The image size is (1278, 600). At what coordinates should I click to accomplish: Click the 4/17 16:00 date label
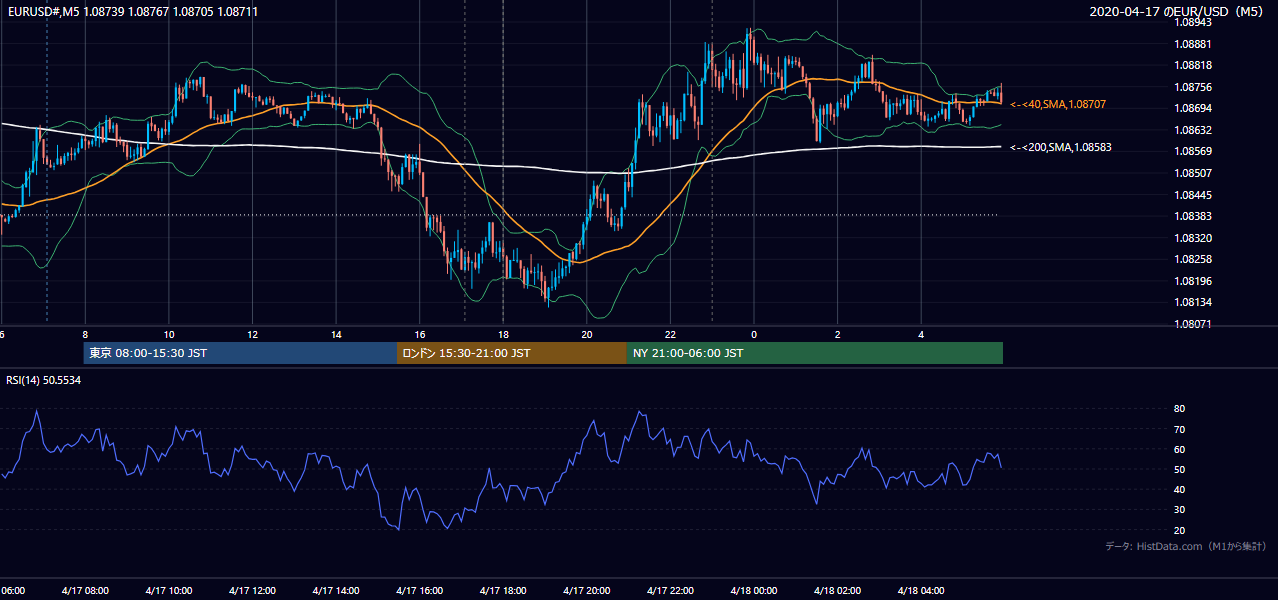pyautogui.click(x=419, y=590)
